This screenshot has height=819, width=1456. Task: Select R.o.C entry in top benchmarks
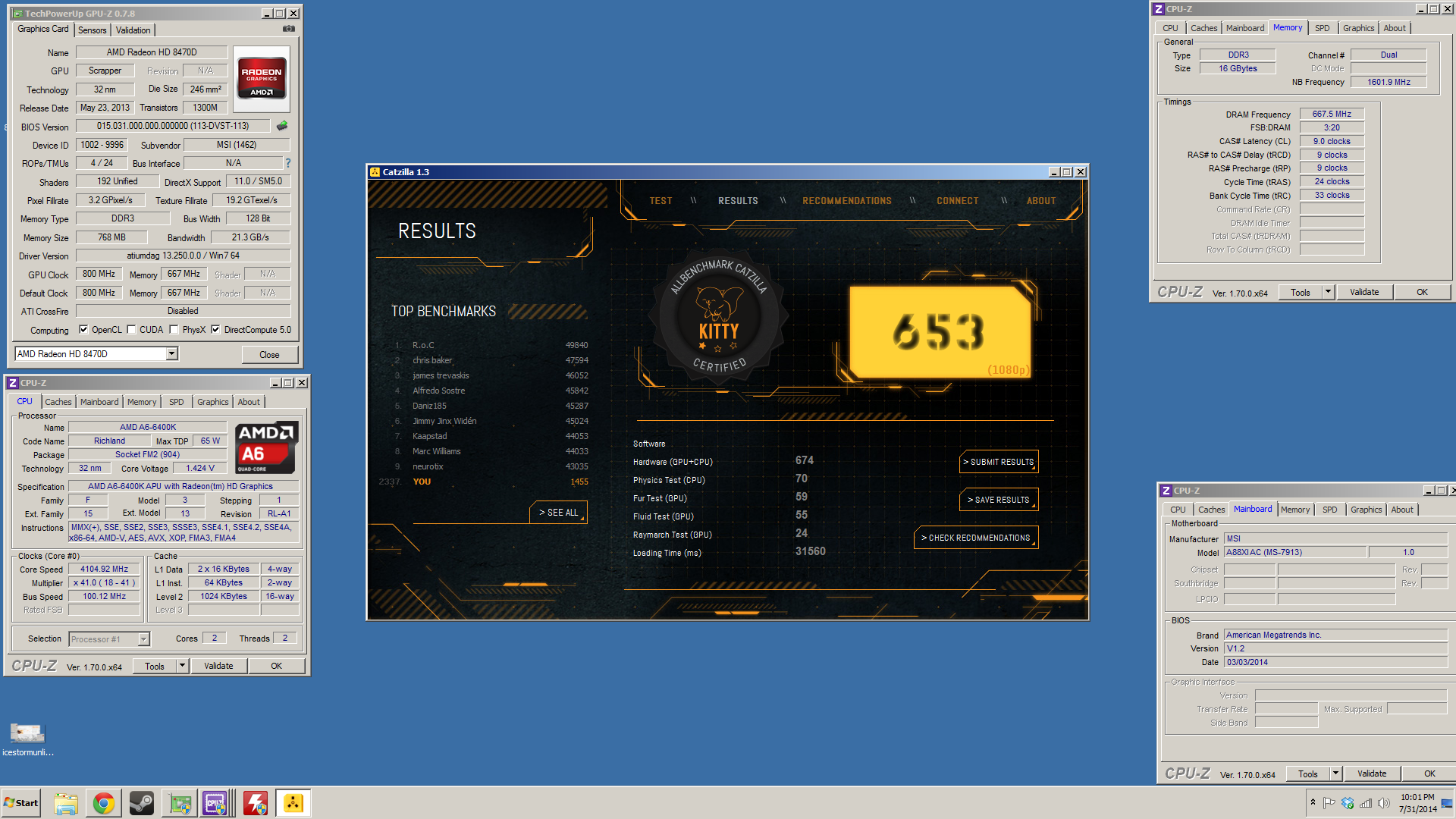[x=491, y=345]
